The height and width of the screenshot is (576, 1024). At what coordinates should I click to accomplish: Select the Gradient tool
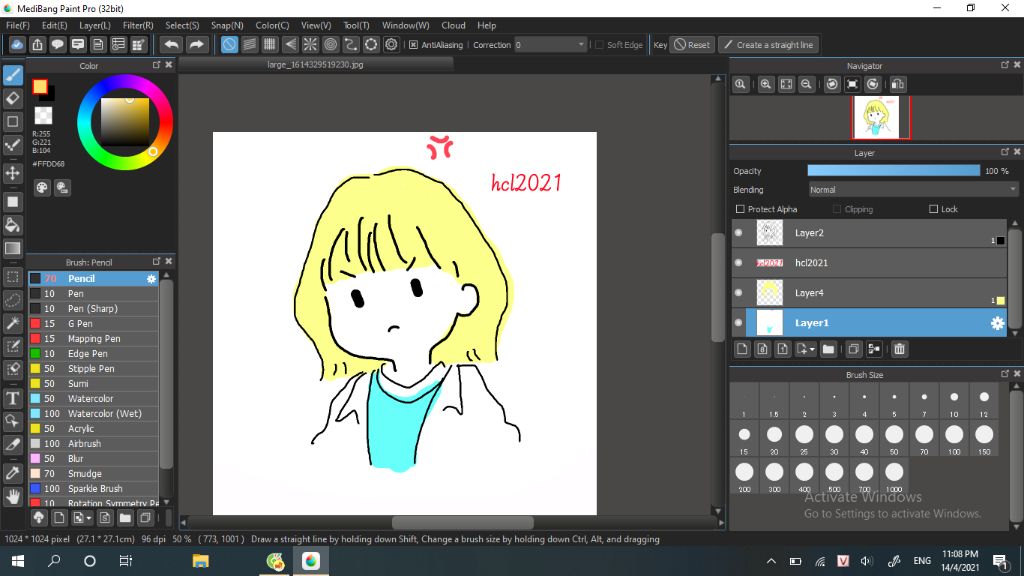12,248
